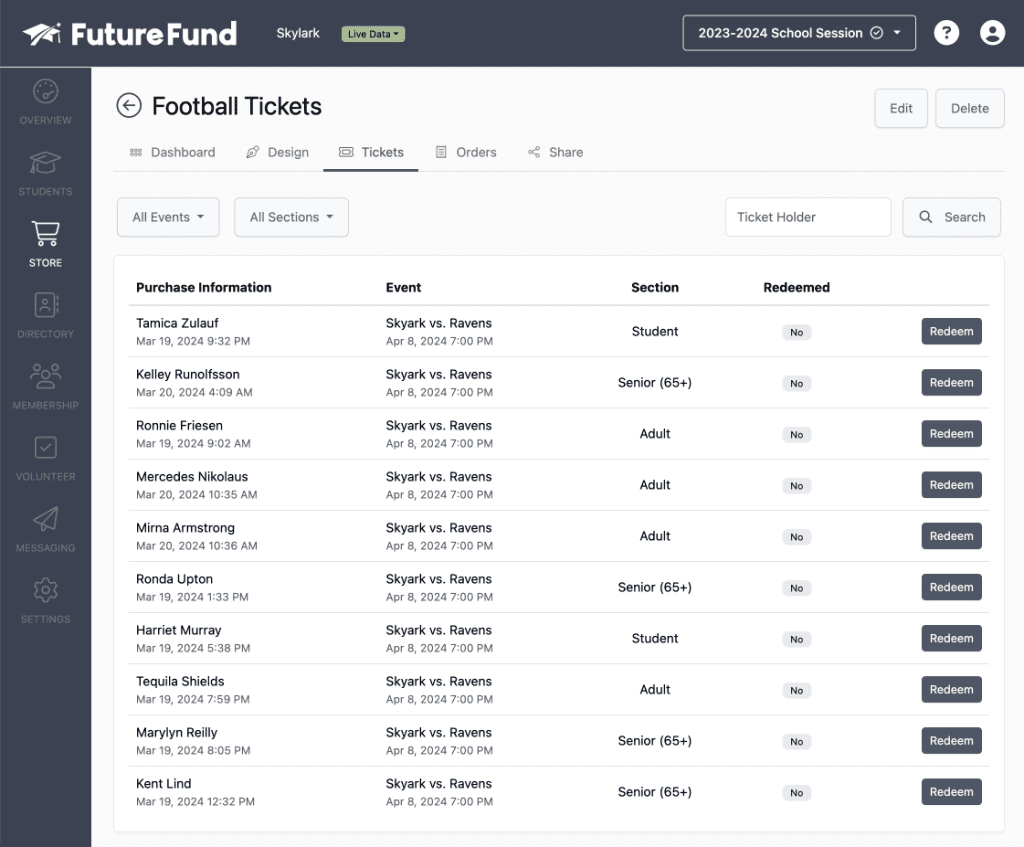Expand the All Sections filter dropdown
The image size is (1024, 847).
pyautogui.click(x=291, y=217)
